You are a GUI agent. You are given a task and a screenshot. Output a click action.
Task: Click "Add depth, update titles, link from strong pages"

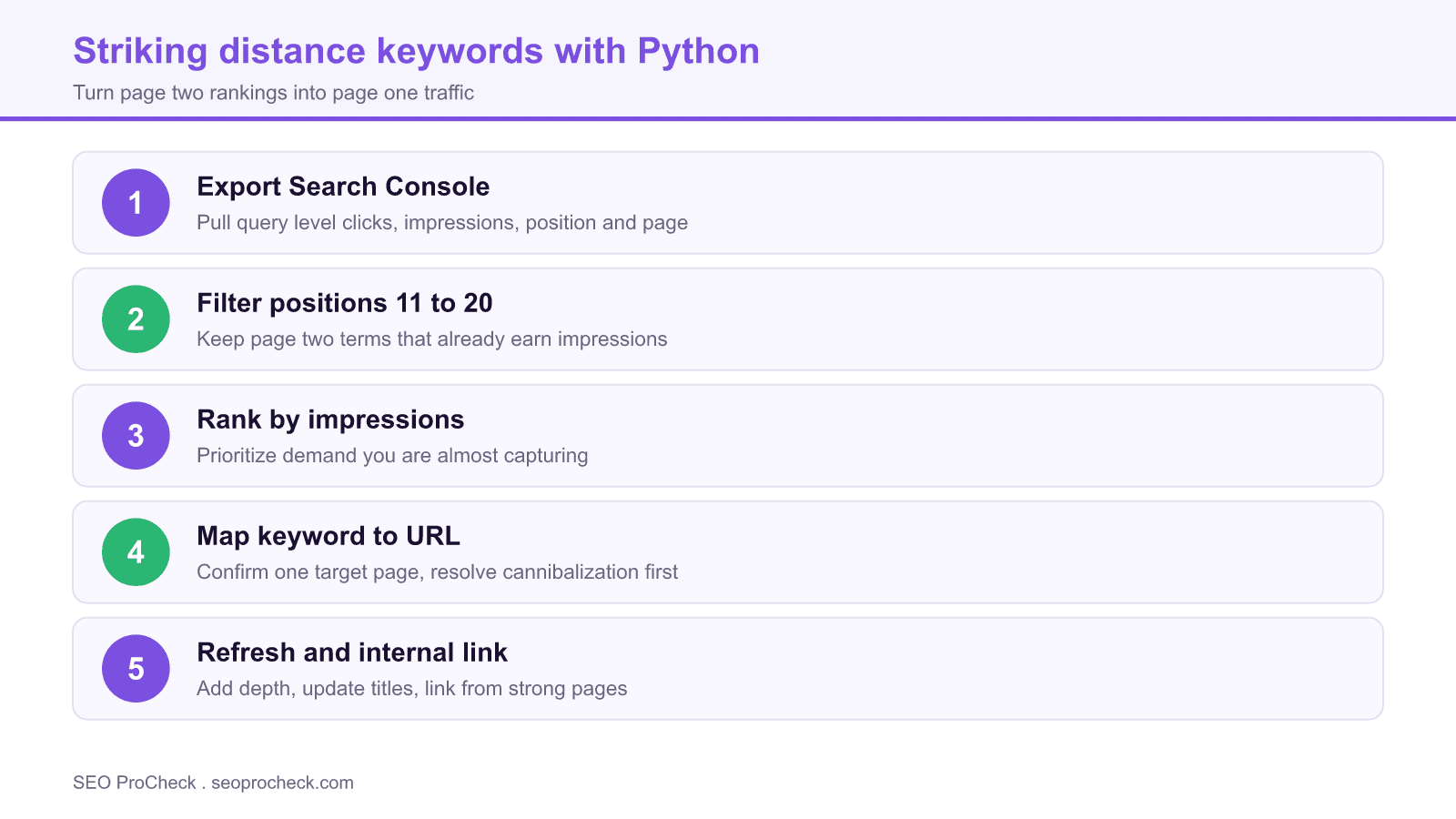point(412,689)
